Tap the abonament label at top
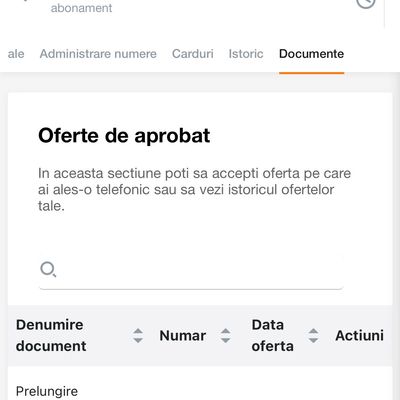Image resolution: width=400 pixels, height=400 pixels. pyautogui.click(x=81, y=7)
